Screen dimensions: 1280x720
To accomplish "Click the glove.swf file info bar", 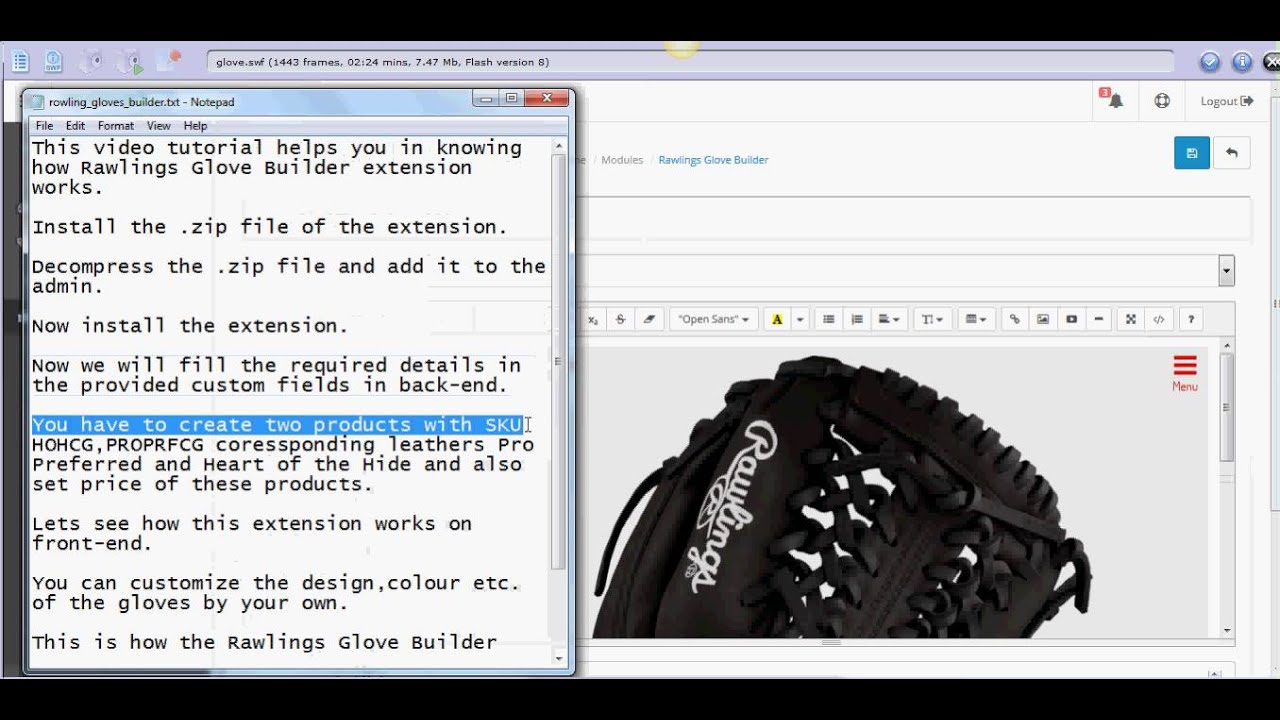I will (x=690, y=62).
